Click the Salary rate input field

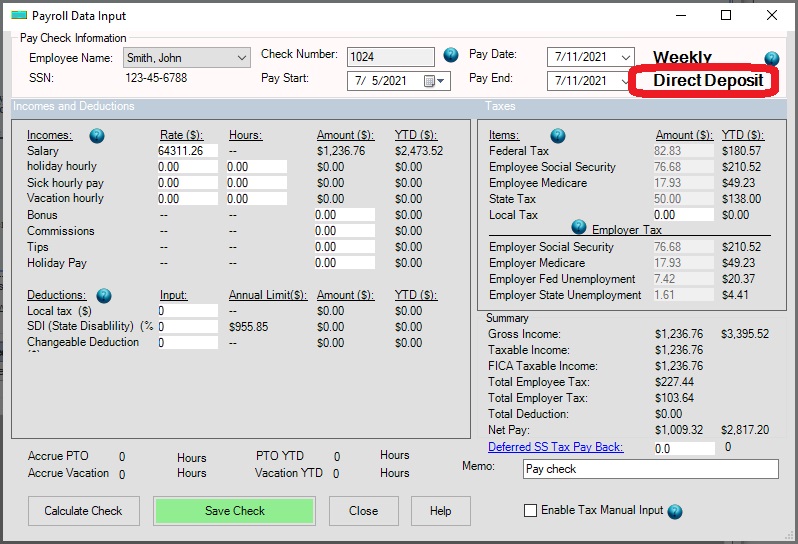click(x=187, y=151)
